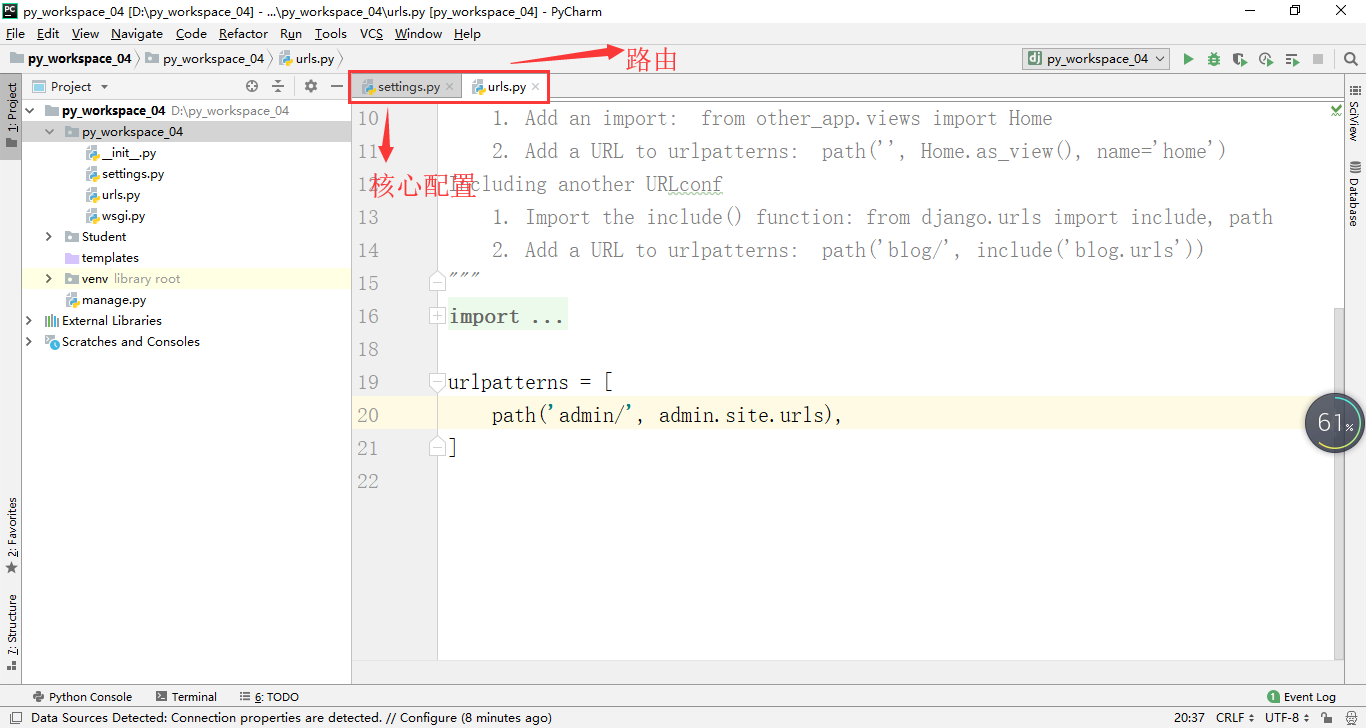Collapse the urlpatterns list fold on line 19
Image resolution: width=1366 pixels, height=728 pixels.
click(437, 382)
